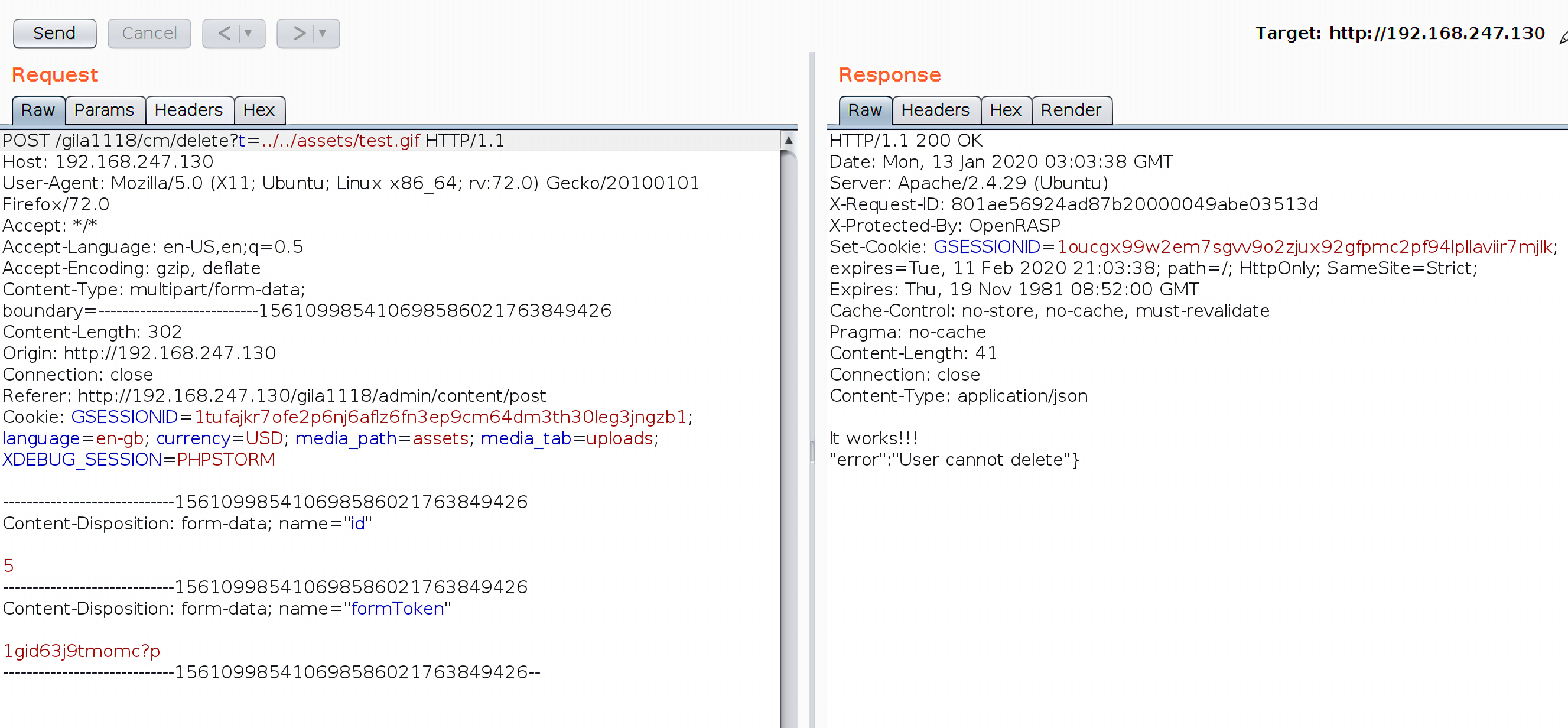Switch to the Response Headers tab
This screenshot has height=728, width=1568.
point(936,110)
